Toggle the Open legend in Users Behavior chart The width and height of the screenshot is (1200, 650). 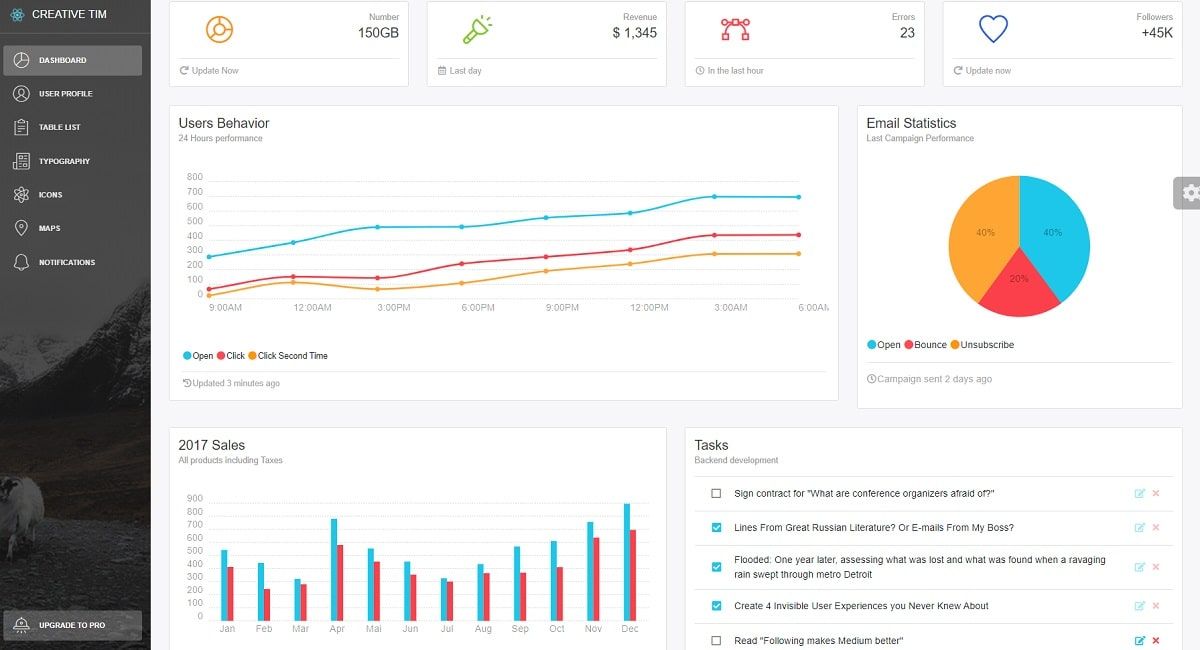coord(199,355)
